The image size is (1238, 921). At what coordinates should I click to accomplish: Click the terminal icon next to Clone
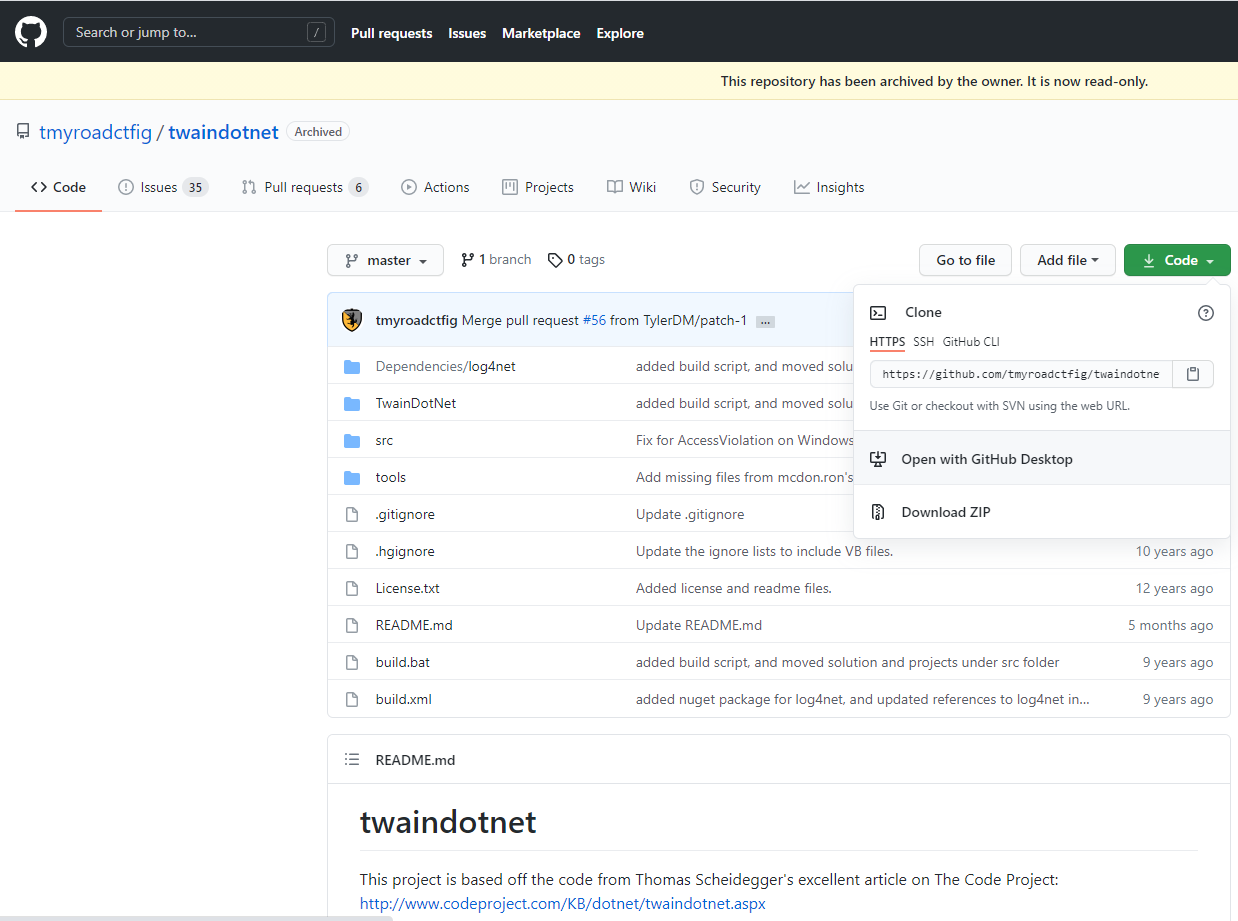(x=878, y=313)
